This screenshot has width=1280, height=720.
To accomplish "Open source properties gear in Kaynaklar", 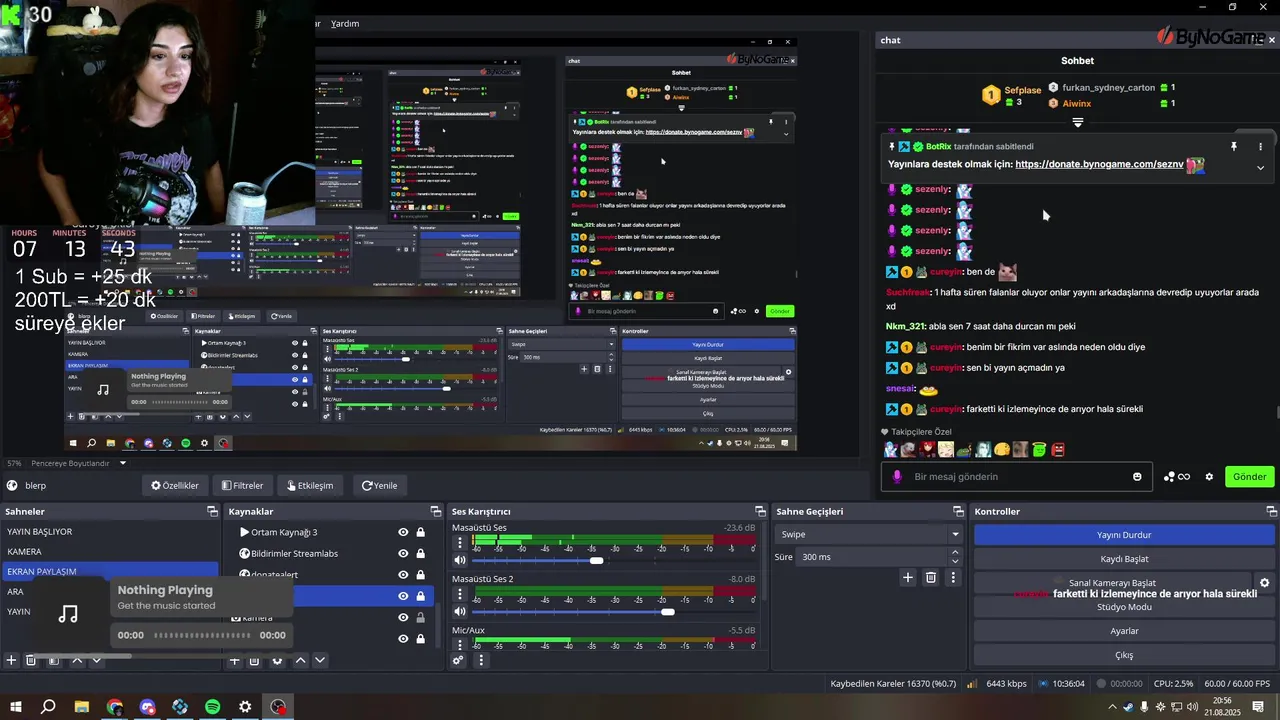I will point(277,660).
